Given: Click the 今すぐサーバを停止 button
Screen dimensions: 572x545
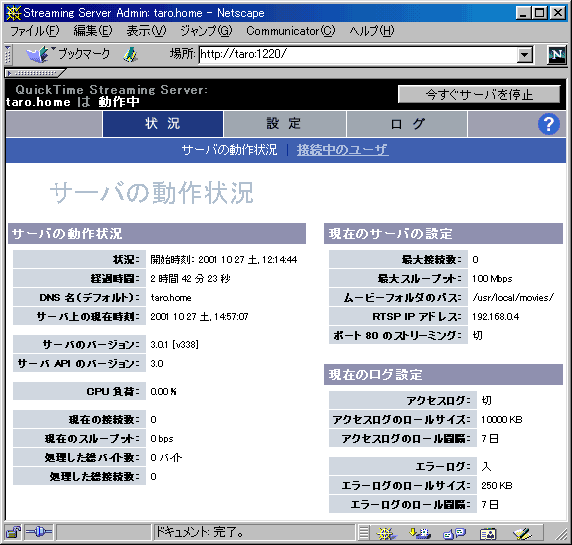Looking at the screenshot, I should [479, 95].
